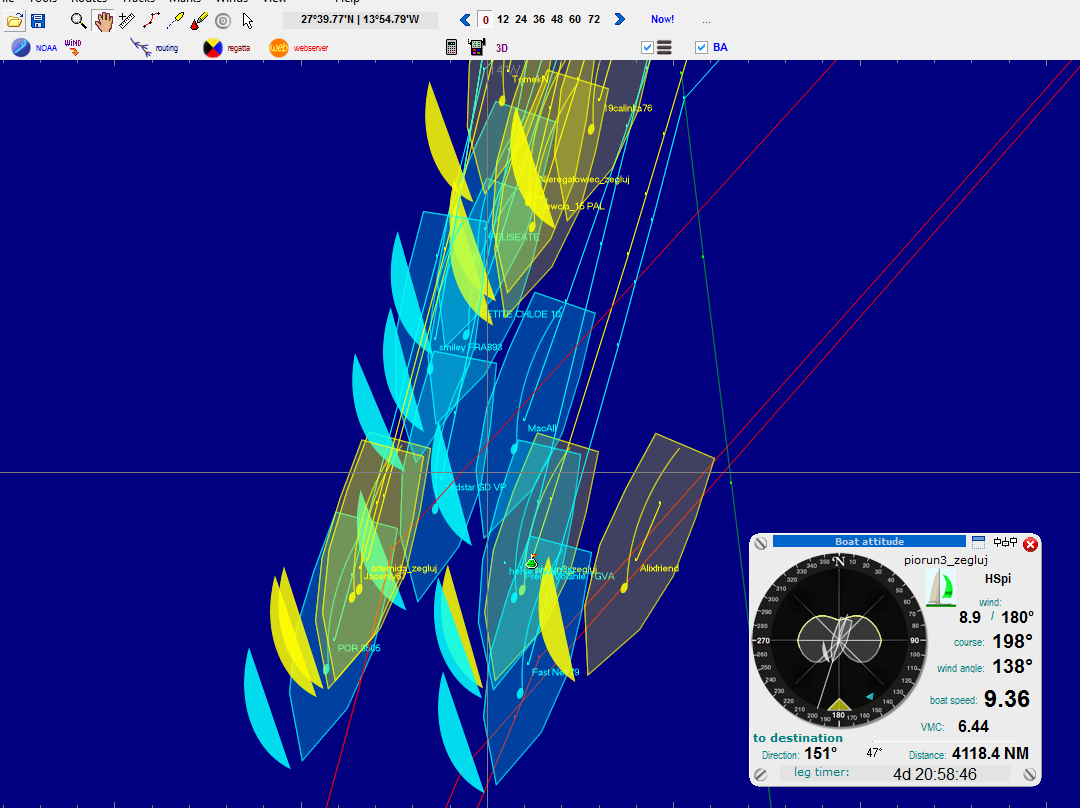Click the VMC value 6.44
The image size is (1080, 808).
click(x=973, y=727)
